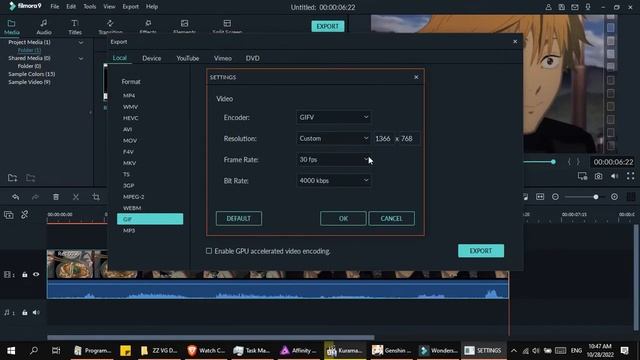
Task: Click the preview display settings monitor icon
Action: (582, 176)
